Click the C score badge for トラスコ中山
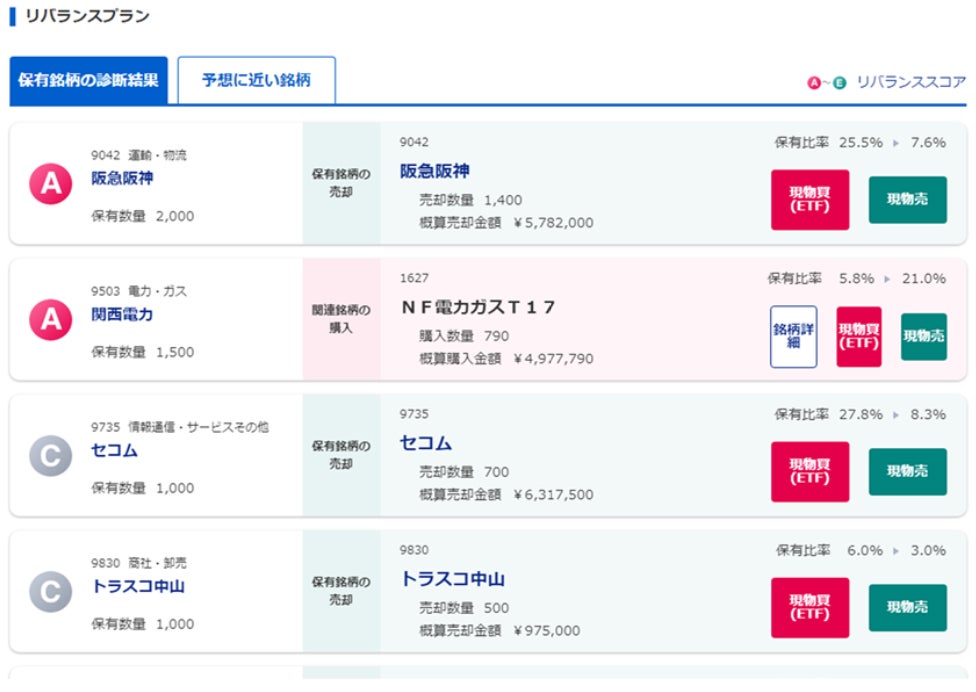The width and height of the screenshot is (976, 692). [x=50, y=592]
